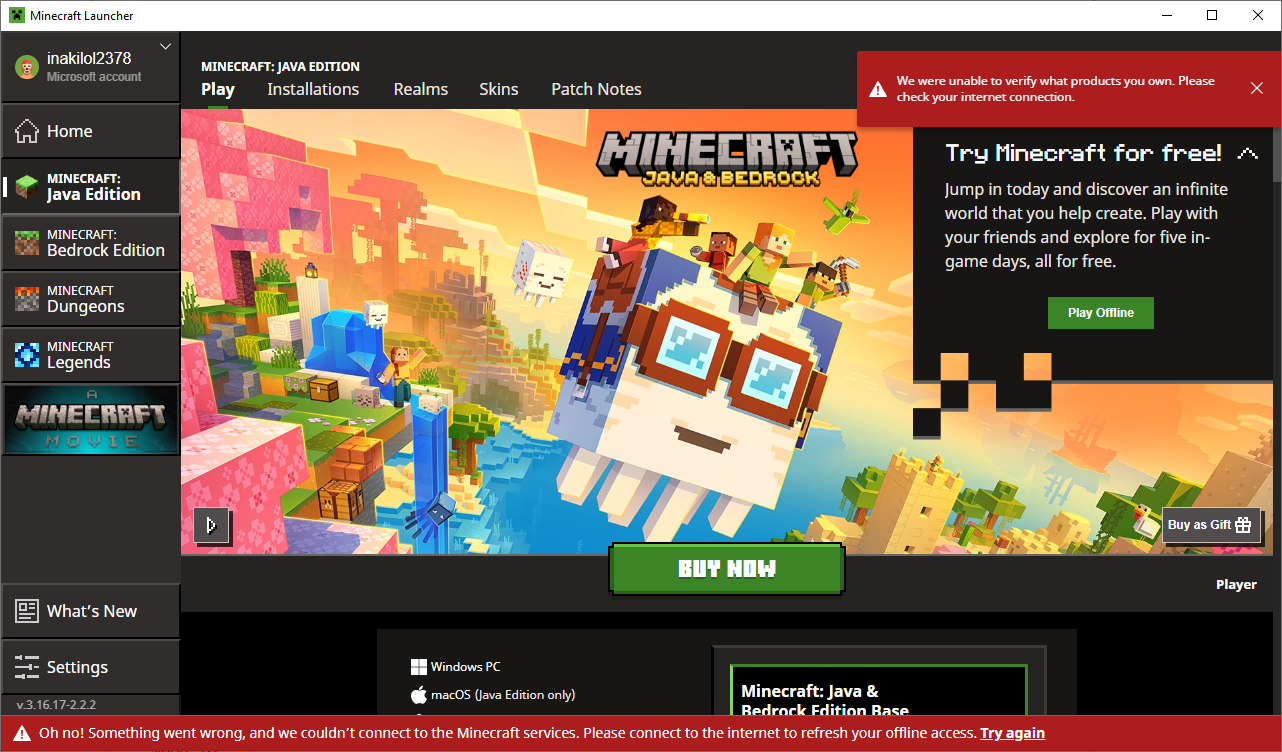Click the MINECRAFT: JAVA EDITION heading
Screen dimensions: 1282x752
pyautogui.click(x=280, y=67)
